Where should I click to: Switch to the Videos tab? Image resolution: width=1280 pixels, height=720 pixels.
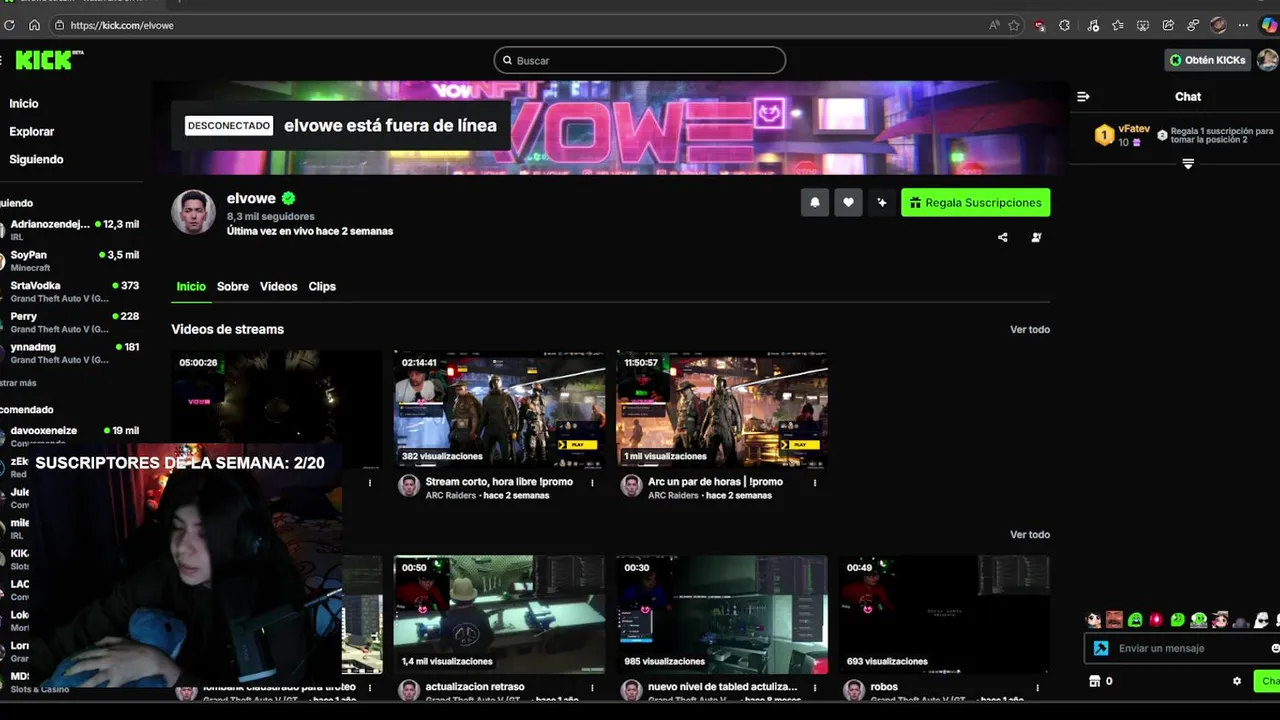click(278, 286)
